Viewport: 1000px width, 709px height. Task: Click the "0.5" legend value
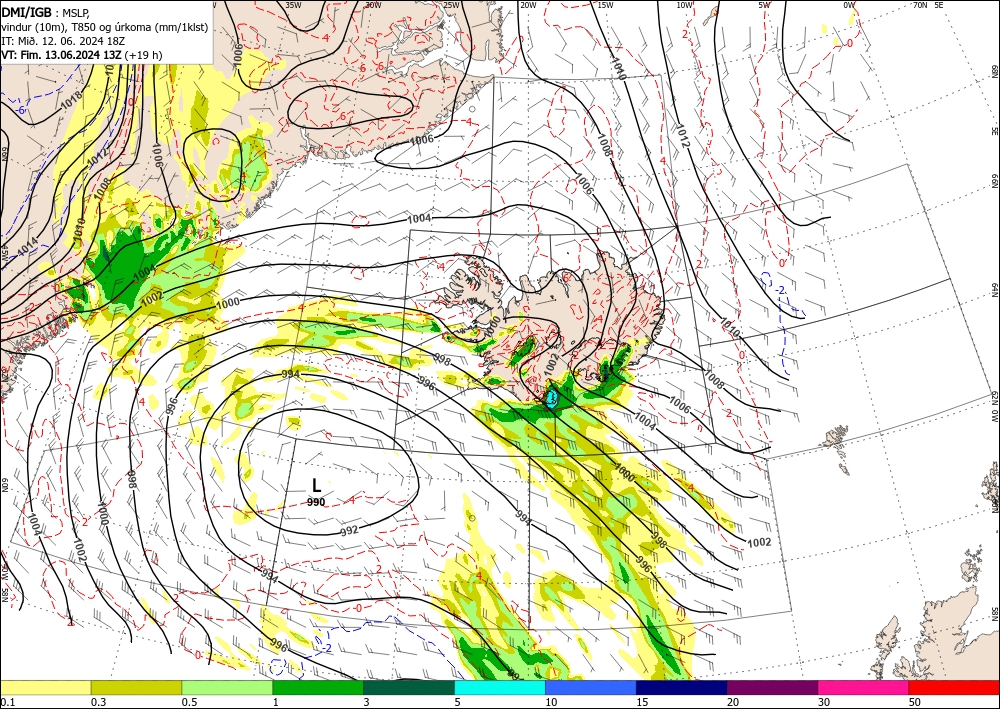pyautogui.click(x=189, y=702)
